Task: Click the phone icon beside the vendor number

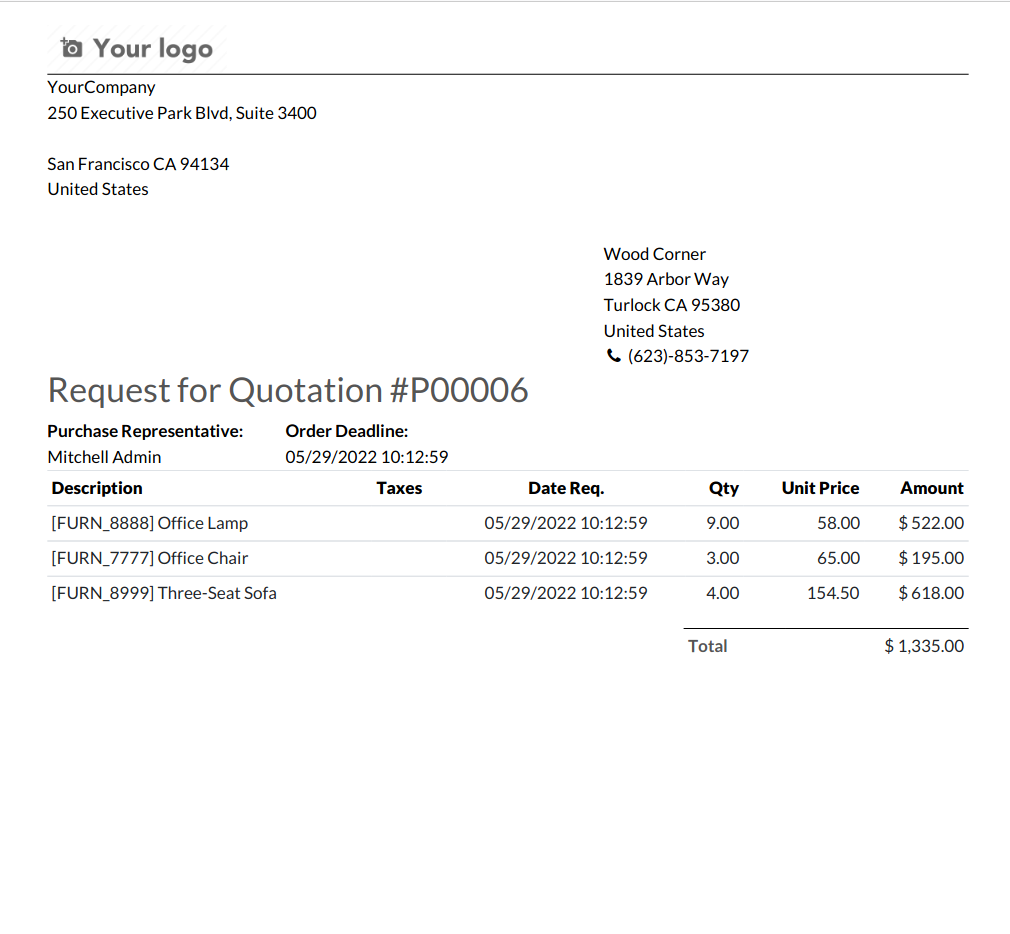Action: 613,356
